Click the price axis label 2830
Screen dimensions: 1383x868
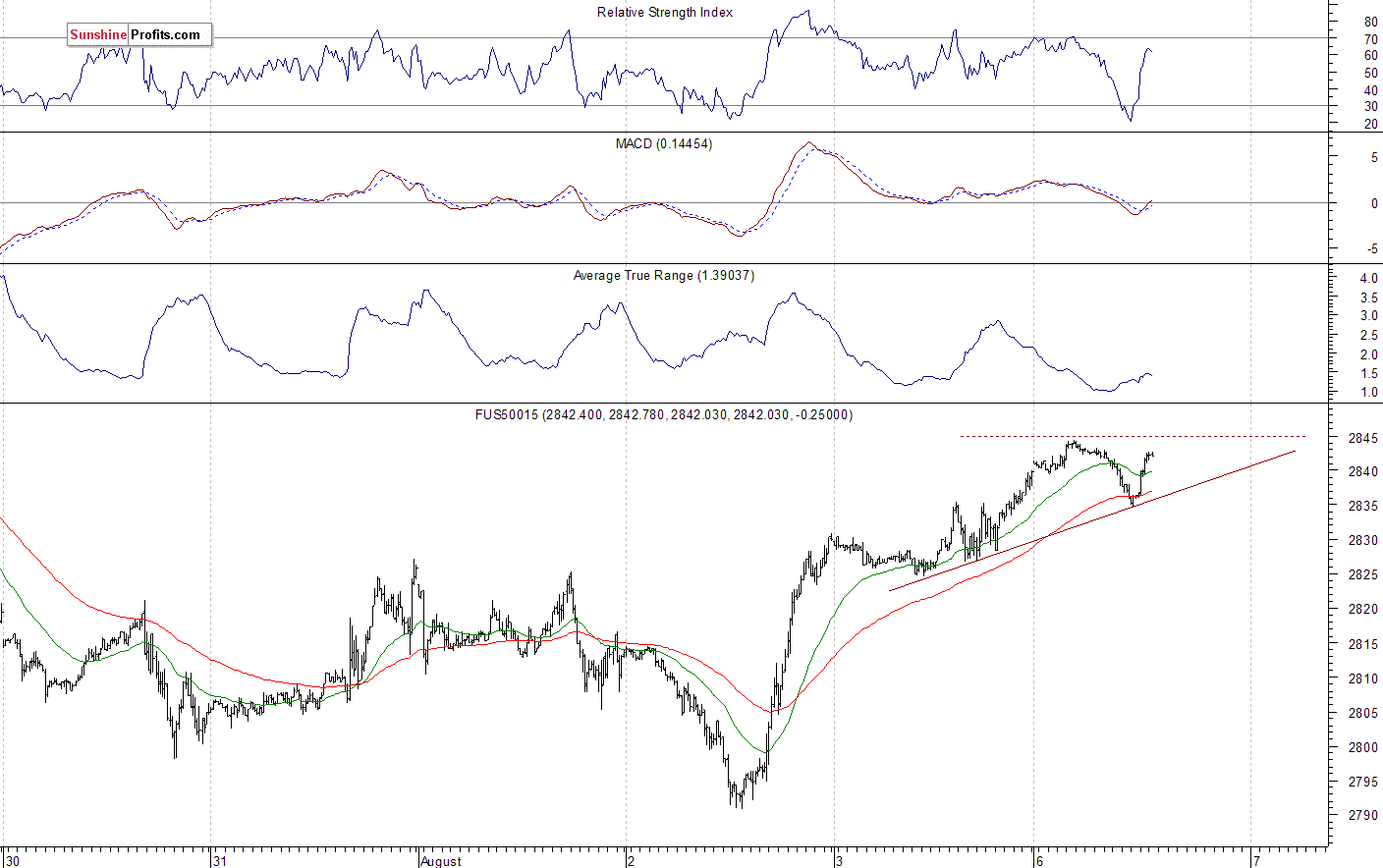[1361, 541]
